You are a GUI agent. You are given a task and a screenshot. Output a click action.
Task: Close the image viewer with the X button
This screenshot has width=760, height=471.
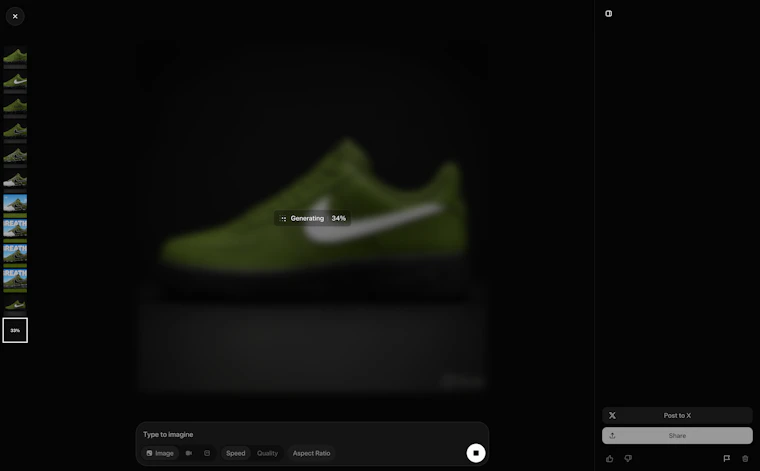(15, 16)
